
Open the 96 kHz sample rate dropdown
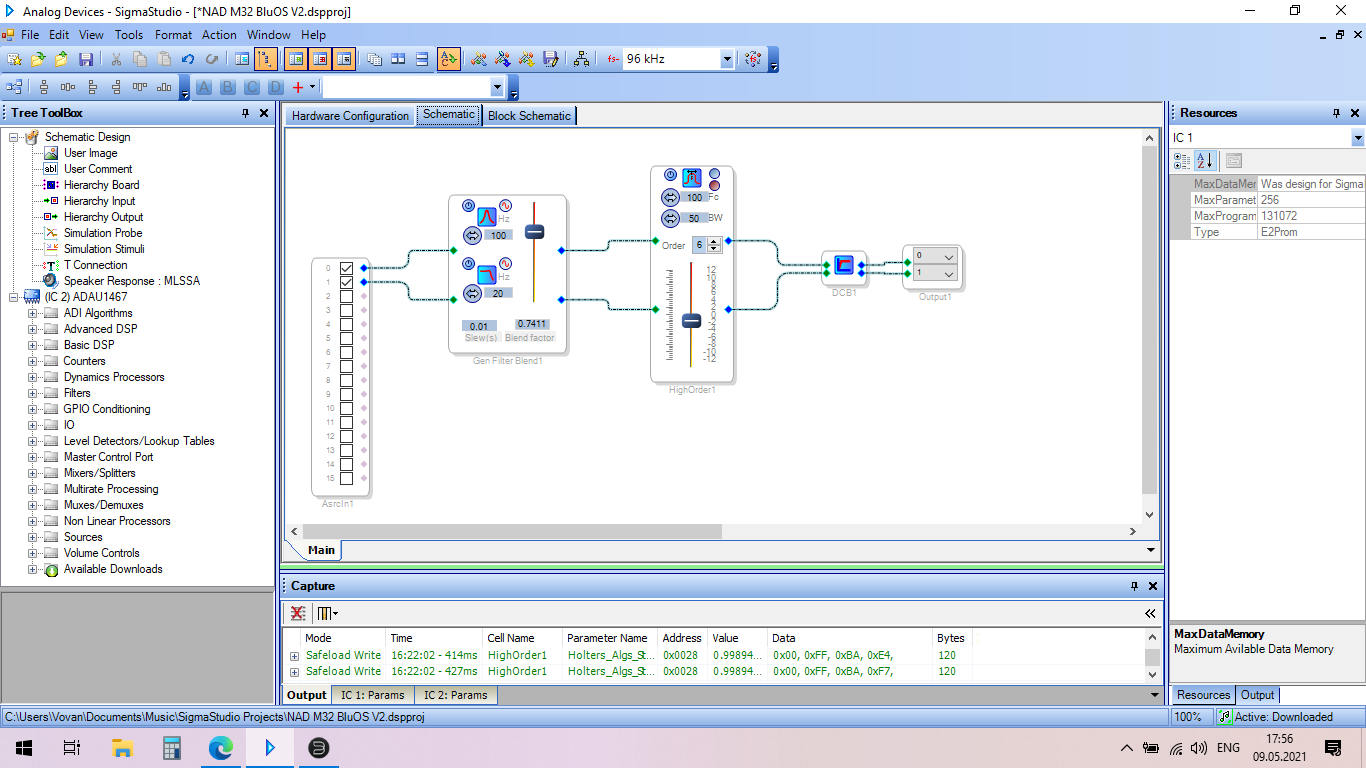pos(727,59)
